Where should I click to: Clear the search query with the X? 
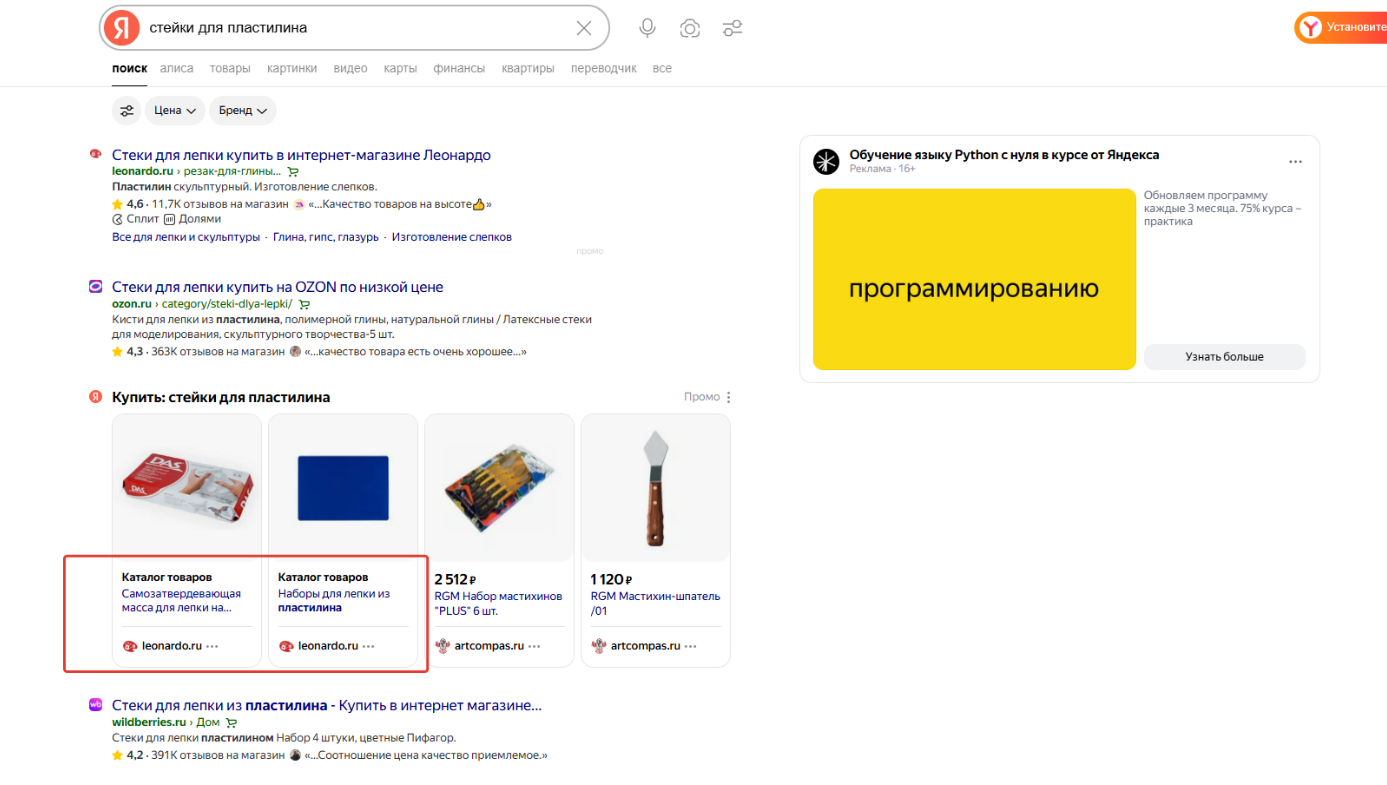coord(584,28)
